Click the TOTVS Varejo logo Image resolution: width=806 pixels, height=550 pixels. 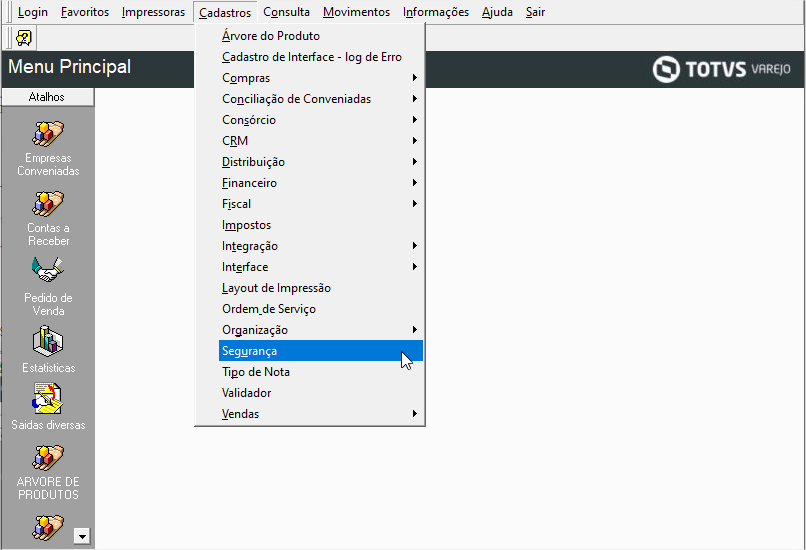click(x=722, y=69)
